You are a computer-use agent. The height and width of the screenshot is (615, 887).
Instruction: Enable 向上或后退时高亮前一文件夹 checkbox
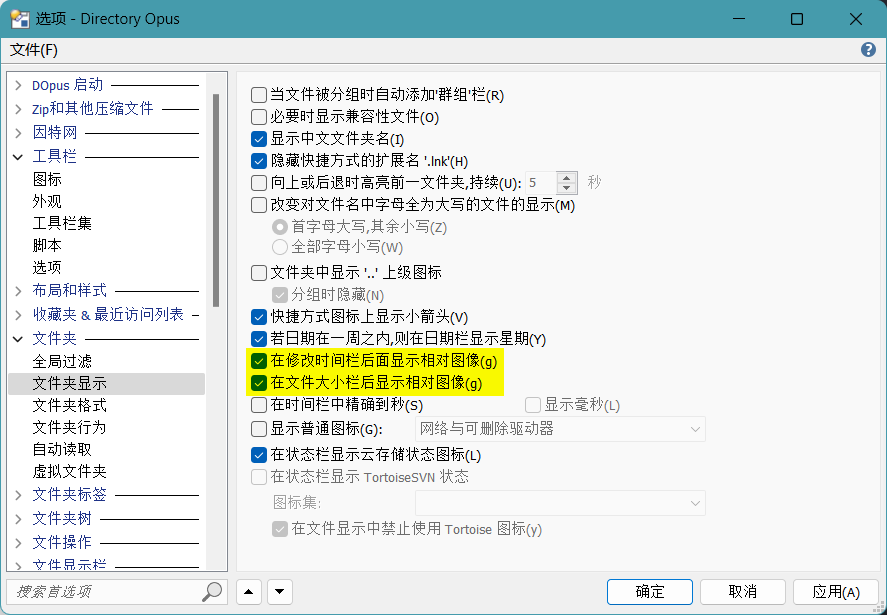(x=259, y=183)
